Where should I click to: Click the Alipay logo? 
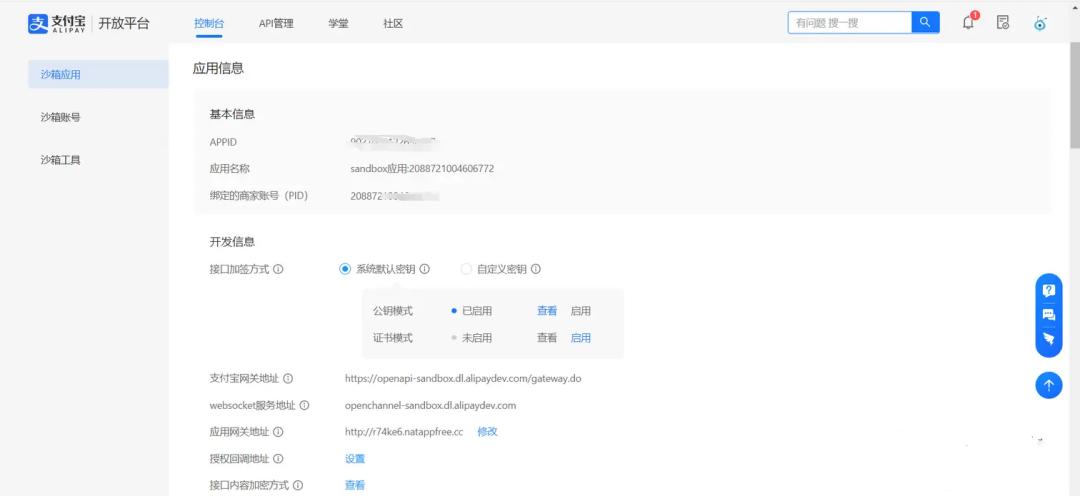[x=56, y=23]
